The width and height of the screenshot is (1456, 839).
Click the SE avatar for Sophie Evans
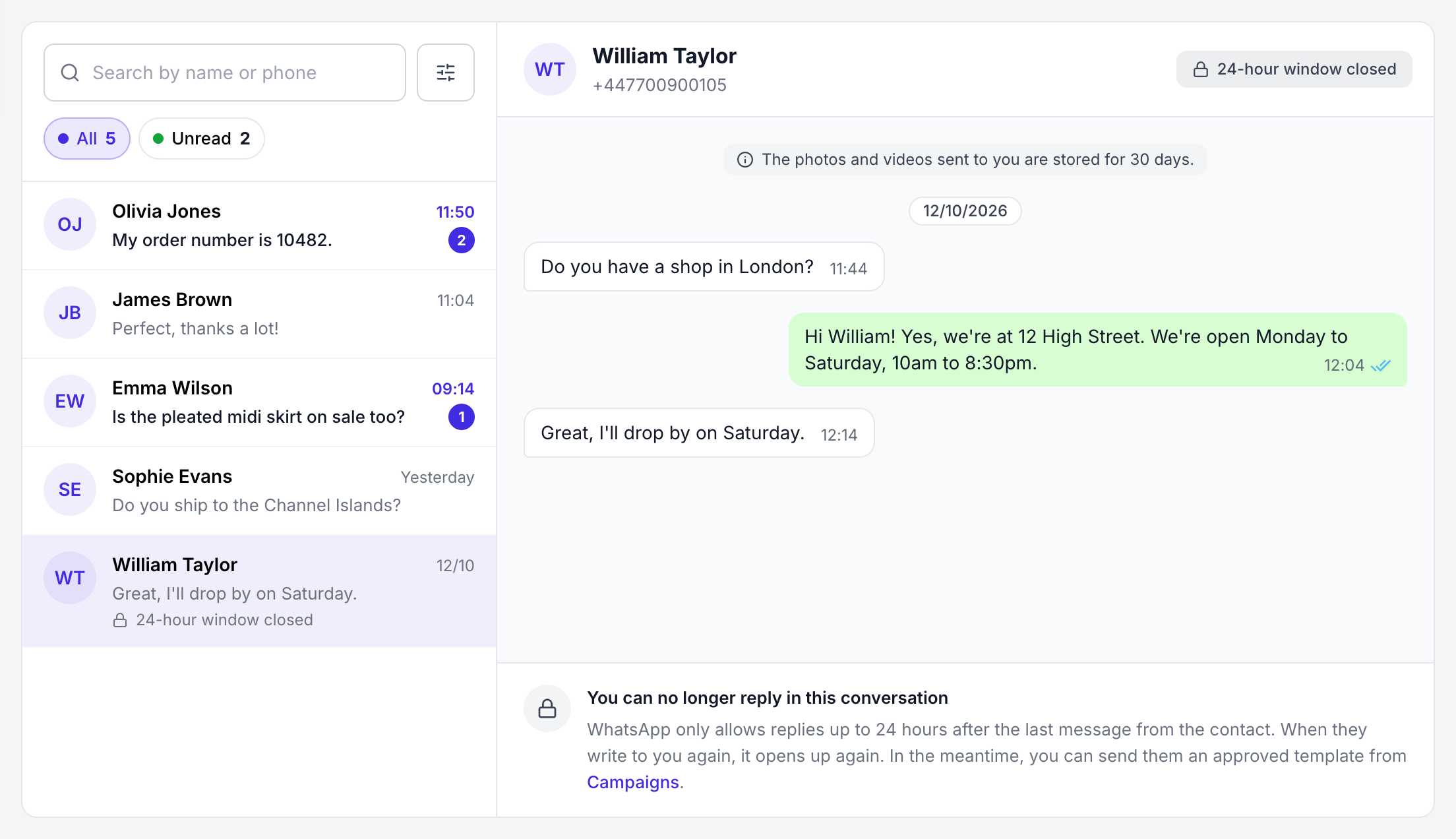70,489
